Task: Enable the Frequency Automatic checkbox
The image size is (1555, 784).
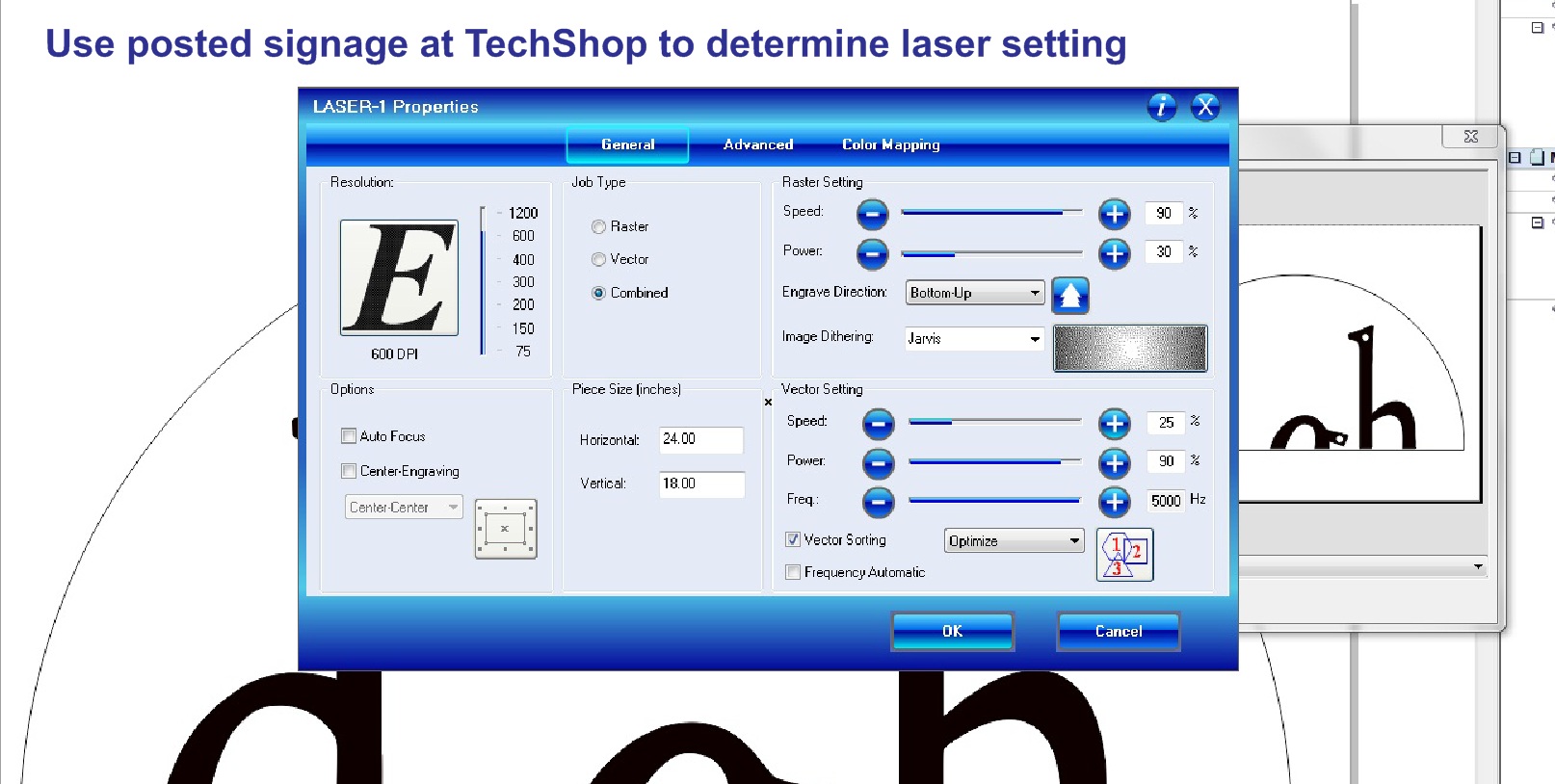Action: [793, 572]
